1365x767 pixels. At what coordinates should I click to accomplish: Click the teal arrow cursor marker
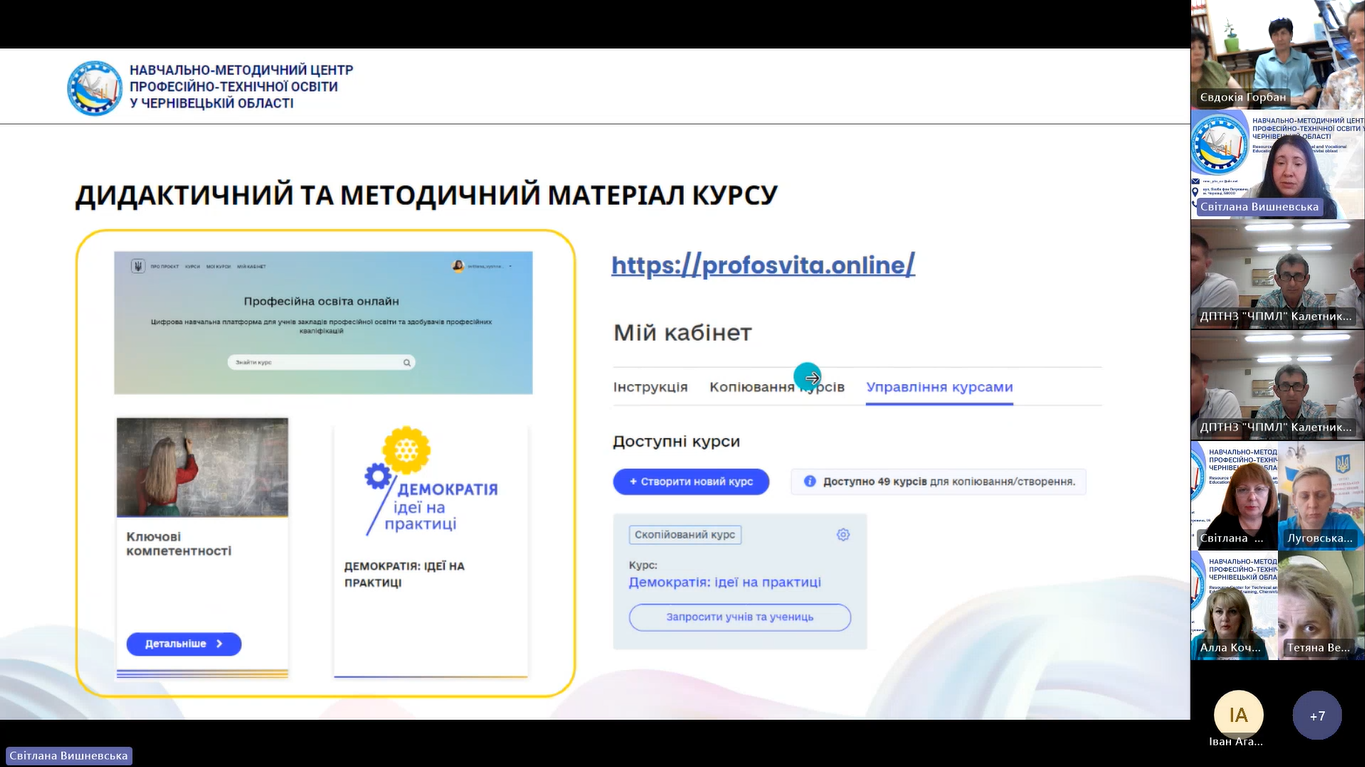pos(807,377)
